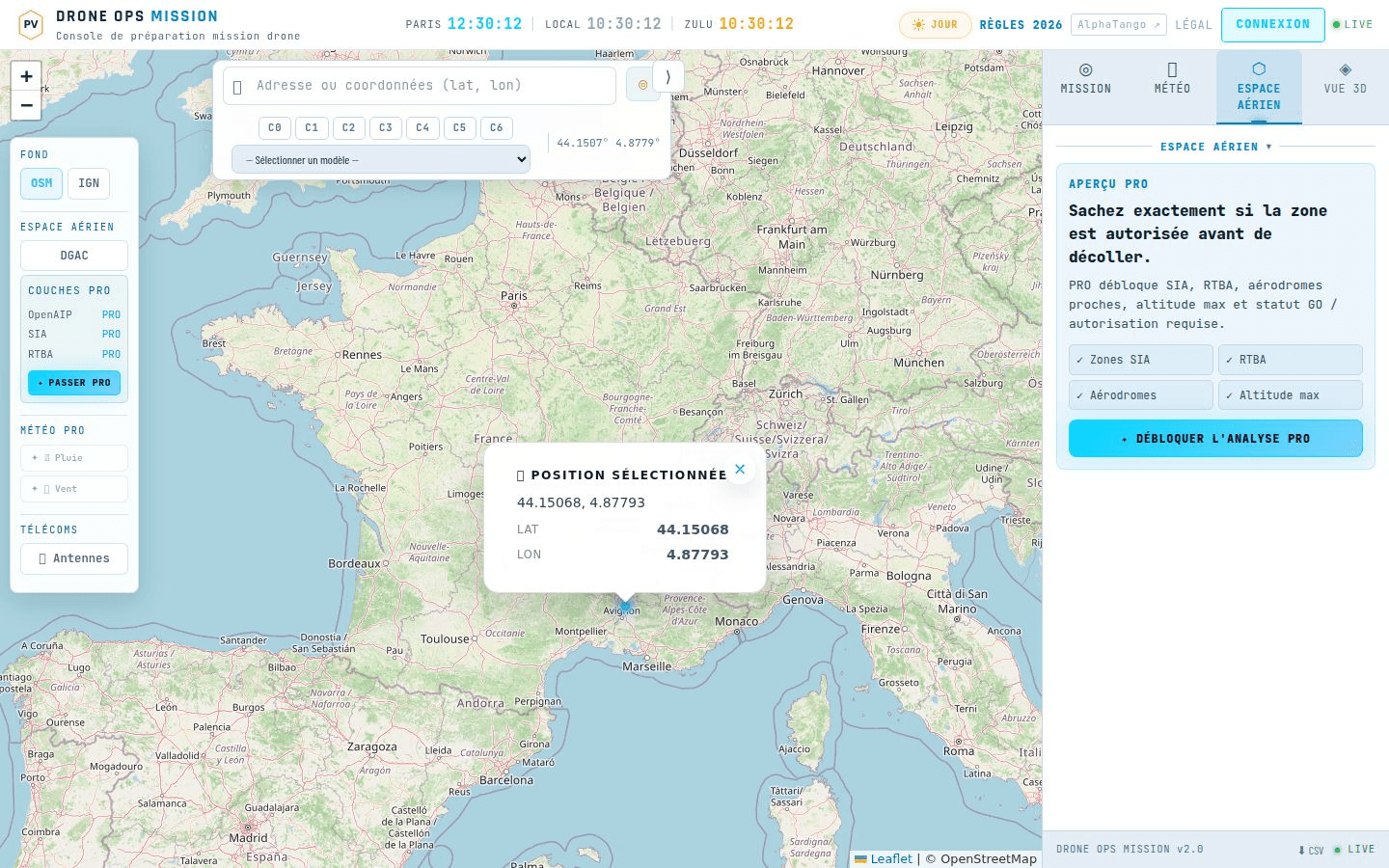Screen dimensions: 1389x868
Task: Select the IGN base map
Action: tap(89, 183)
